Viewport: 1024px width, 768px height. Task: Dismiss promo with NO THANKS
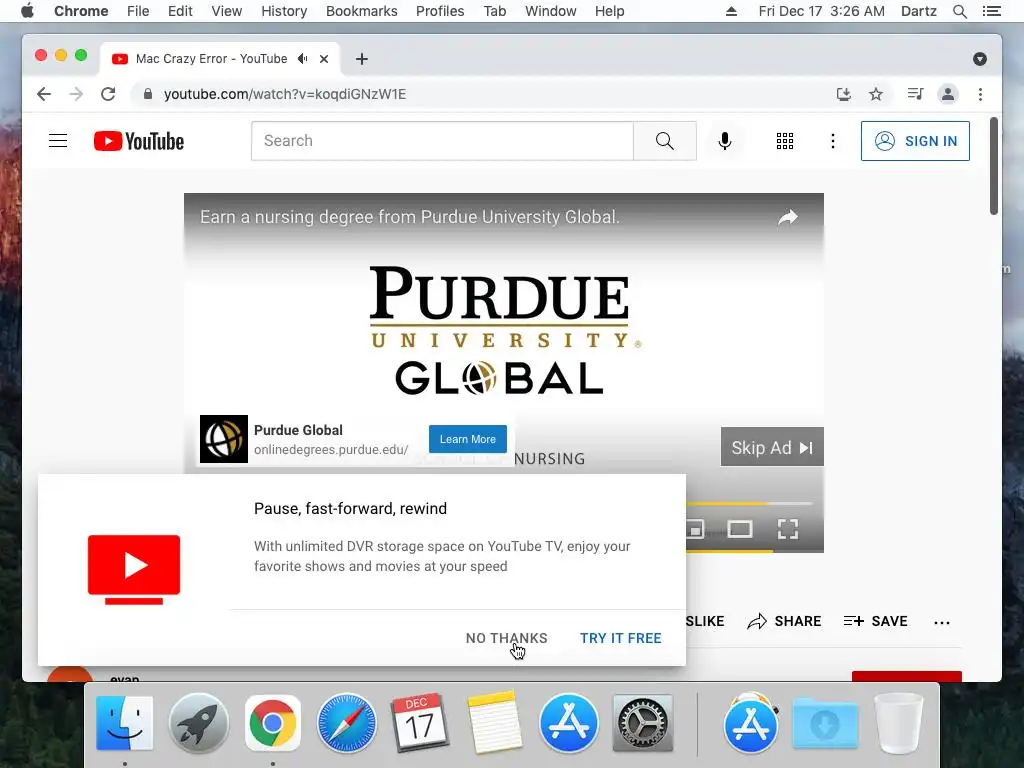(507, 638)
